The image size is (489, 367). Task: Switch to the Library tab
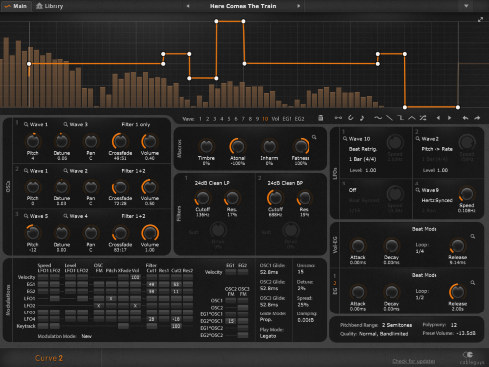point(49,6)
